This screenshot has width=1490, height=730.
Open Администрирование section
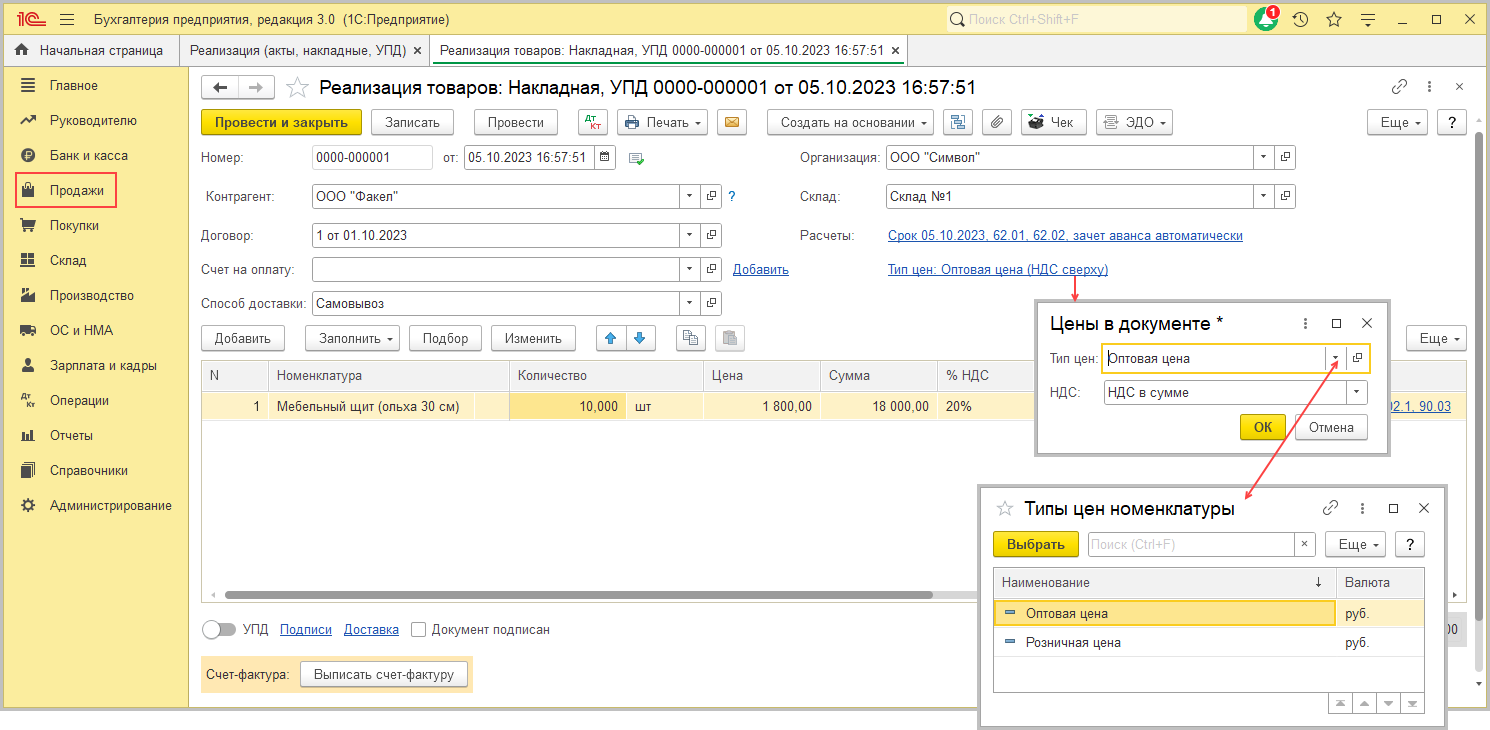(111, 505)
